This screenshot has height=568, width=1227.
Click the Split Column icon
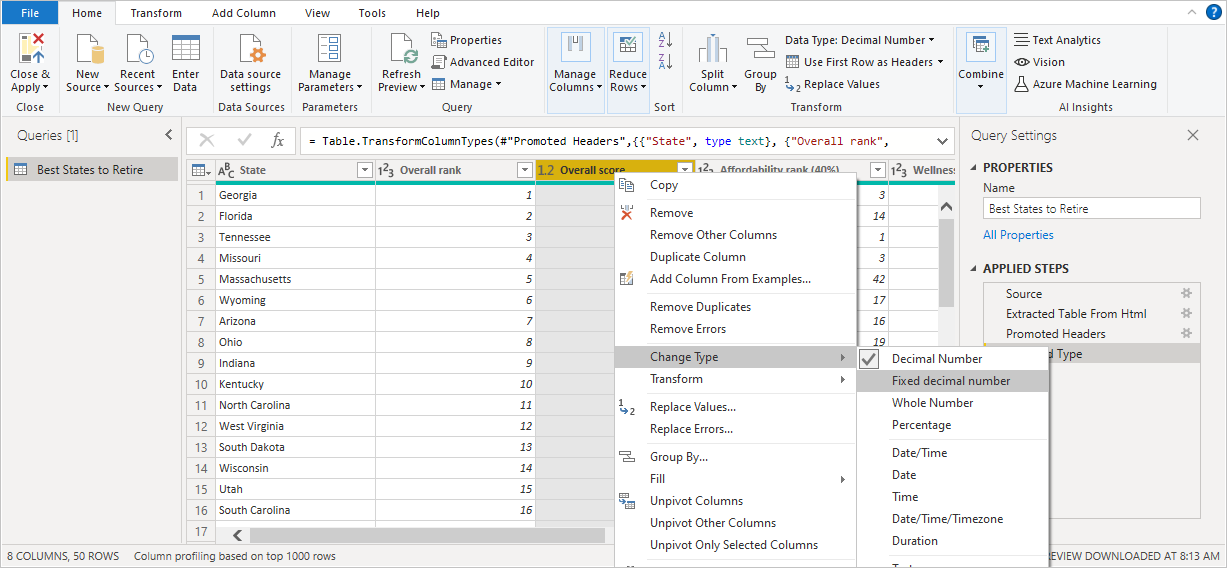coord(712,49)
